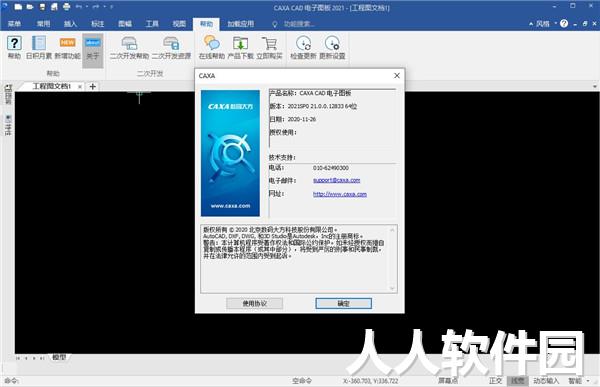Toggle 线宽 lineweight in status bar
This screenshot has height=387, width=600.
[x=517, y=381]
